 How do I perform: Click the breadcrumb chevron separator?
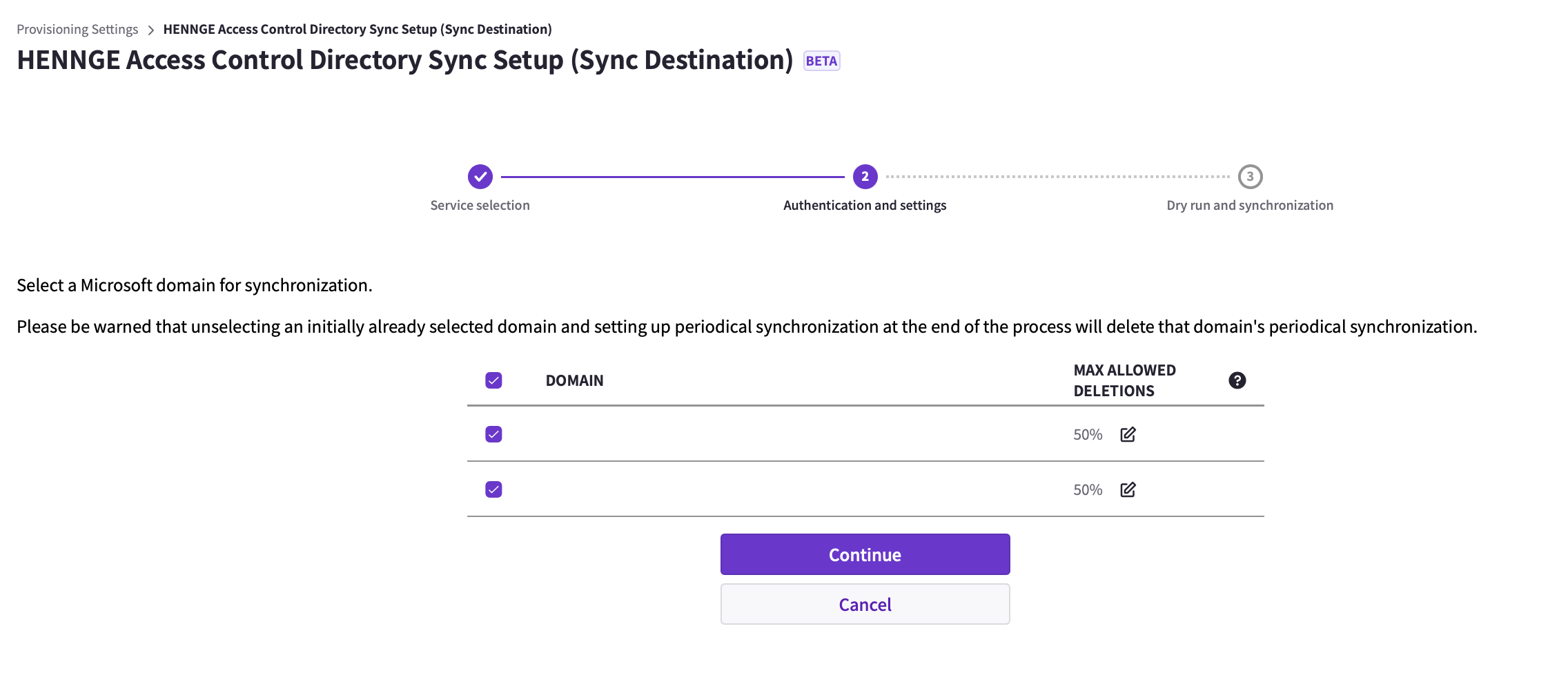[150, 30]
